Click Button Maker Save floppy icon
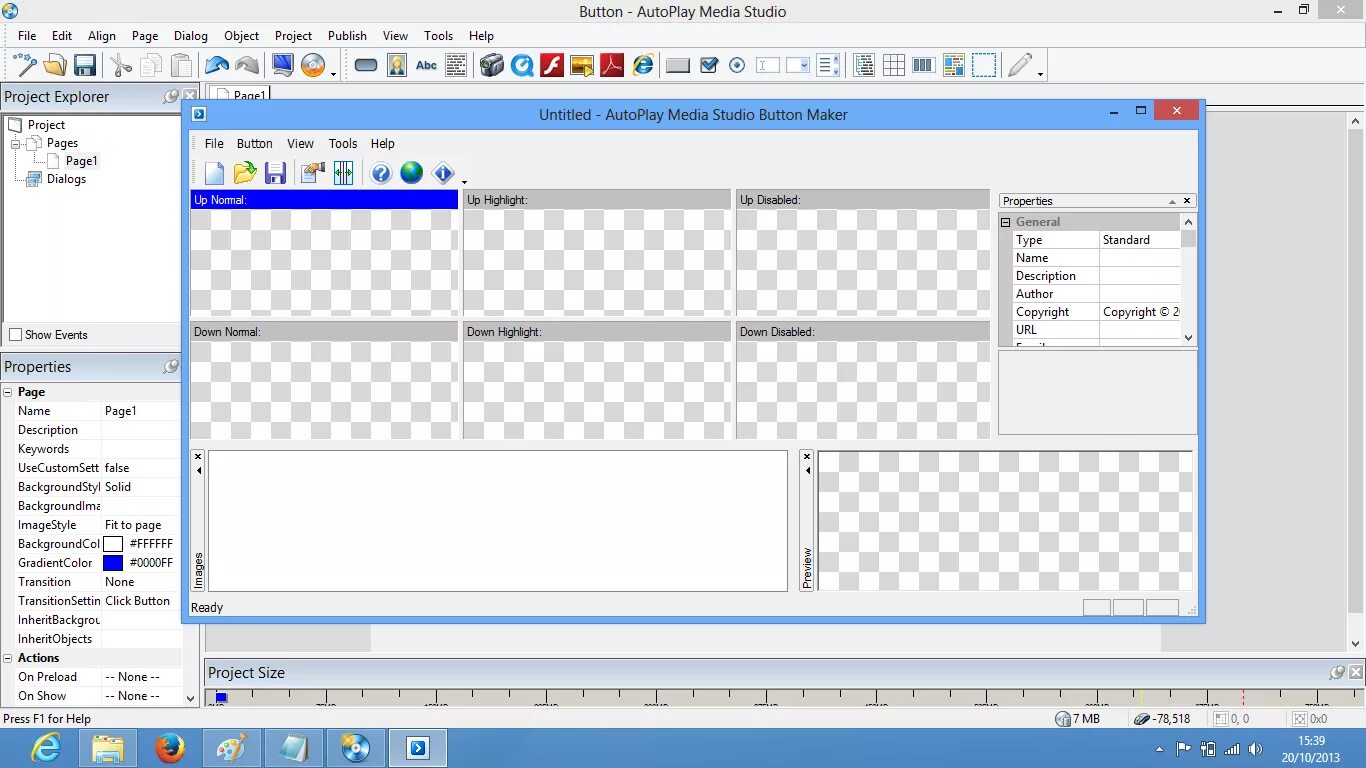This screenshot has height=768, width=1366. (x=275, y=173)
